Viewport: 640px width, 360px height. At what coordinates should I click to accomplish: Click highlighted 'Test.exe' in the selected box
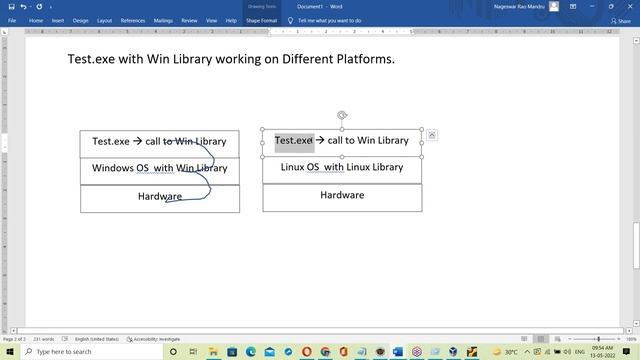(x=294, y=141)
